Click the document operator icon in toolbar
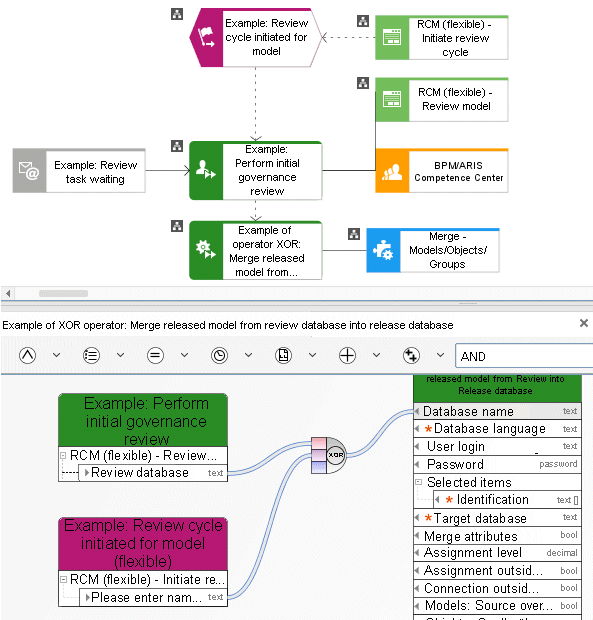 pos(283,355)
